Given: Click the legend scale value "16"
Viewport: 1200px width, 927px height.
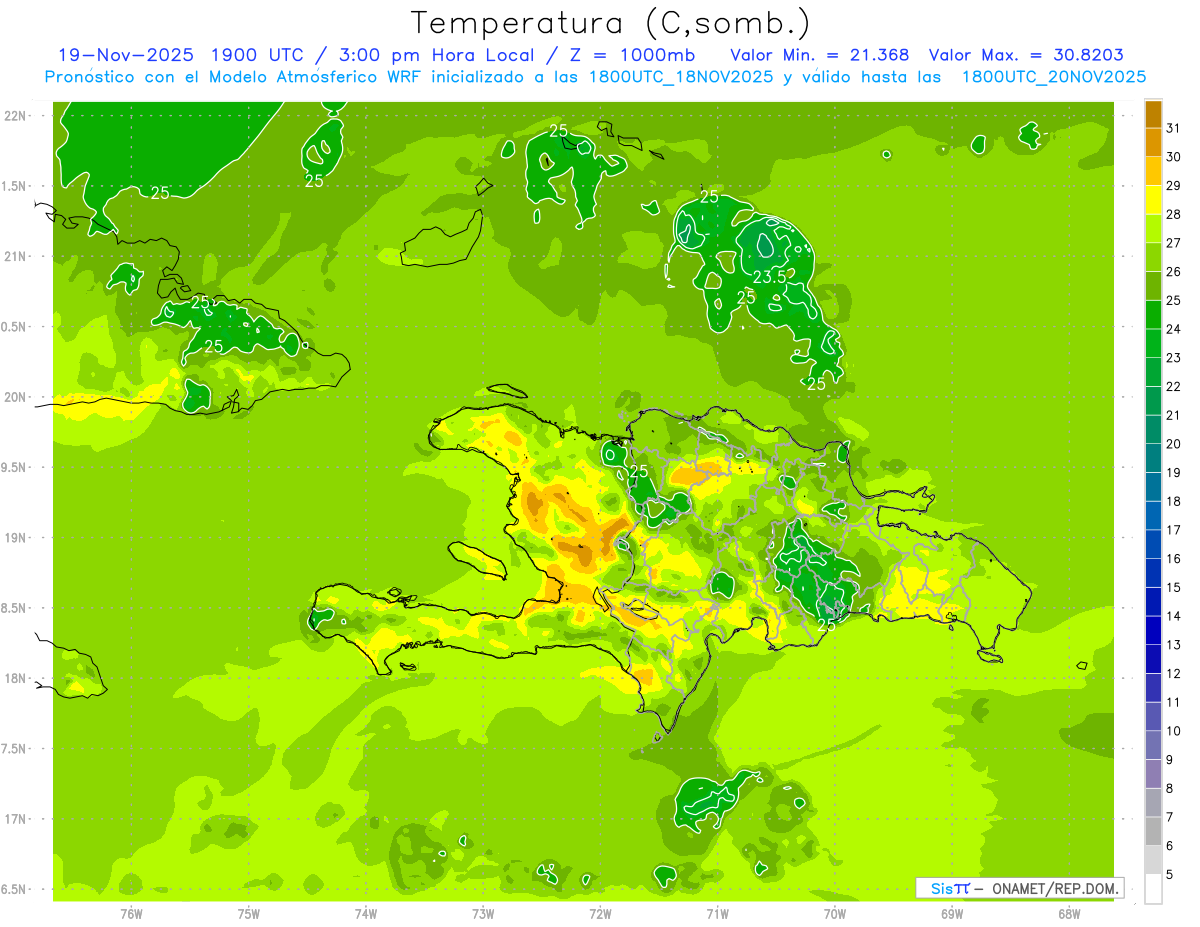Looking at the screenshot, I should pos(1174,559).
